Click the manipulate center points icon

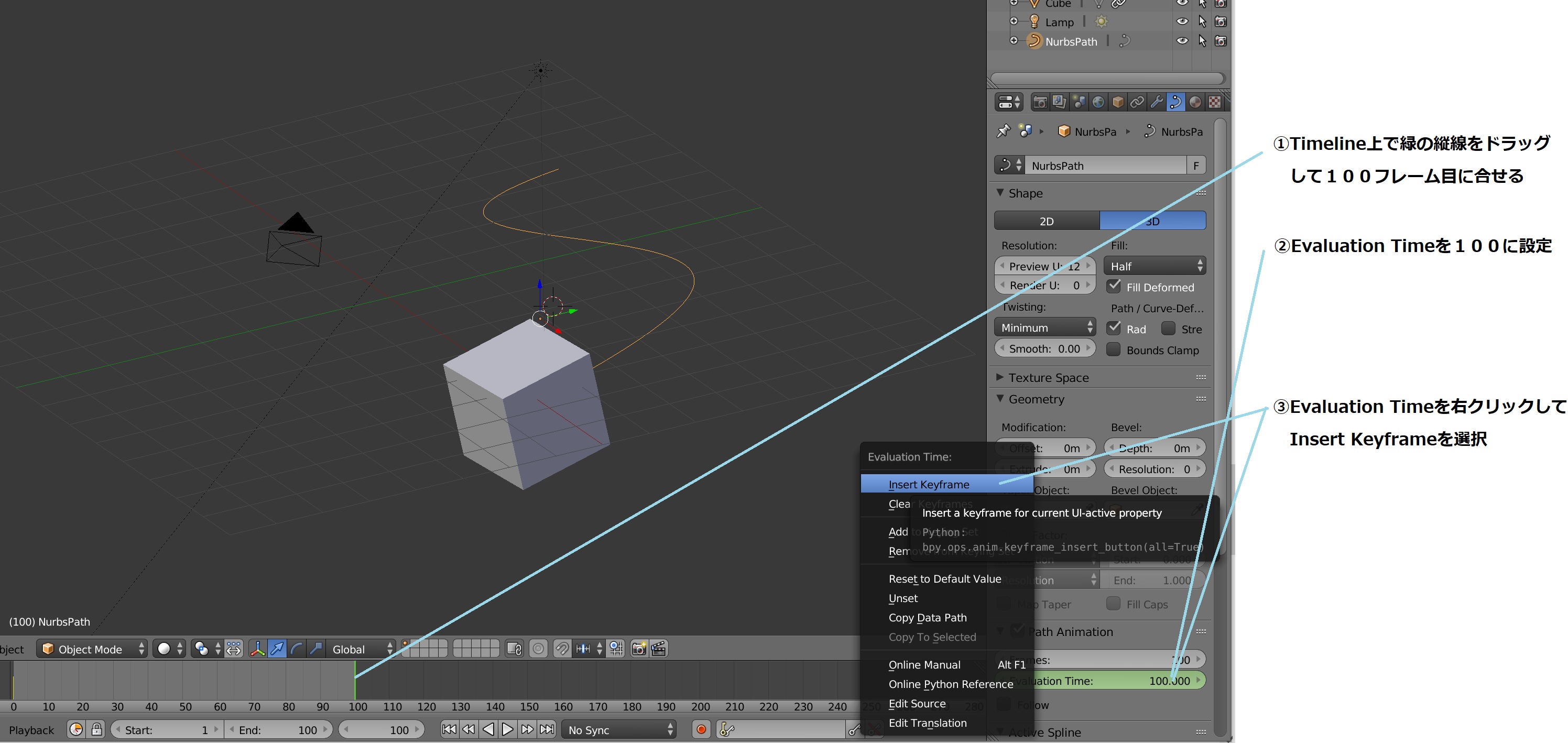pos(234,649)
